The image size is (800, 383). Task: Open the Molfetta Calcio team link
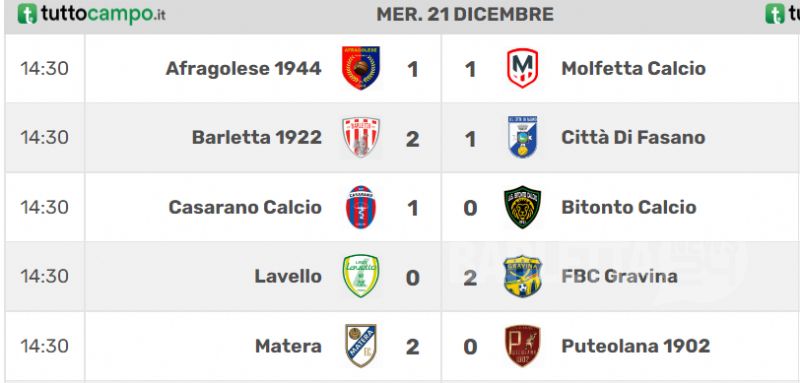pos(633,68)
